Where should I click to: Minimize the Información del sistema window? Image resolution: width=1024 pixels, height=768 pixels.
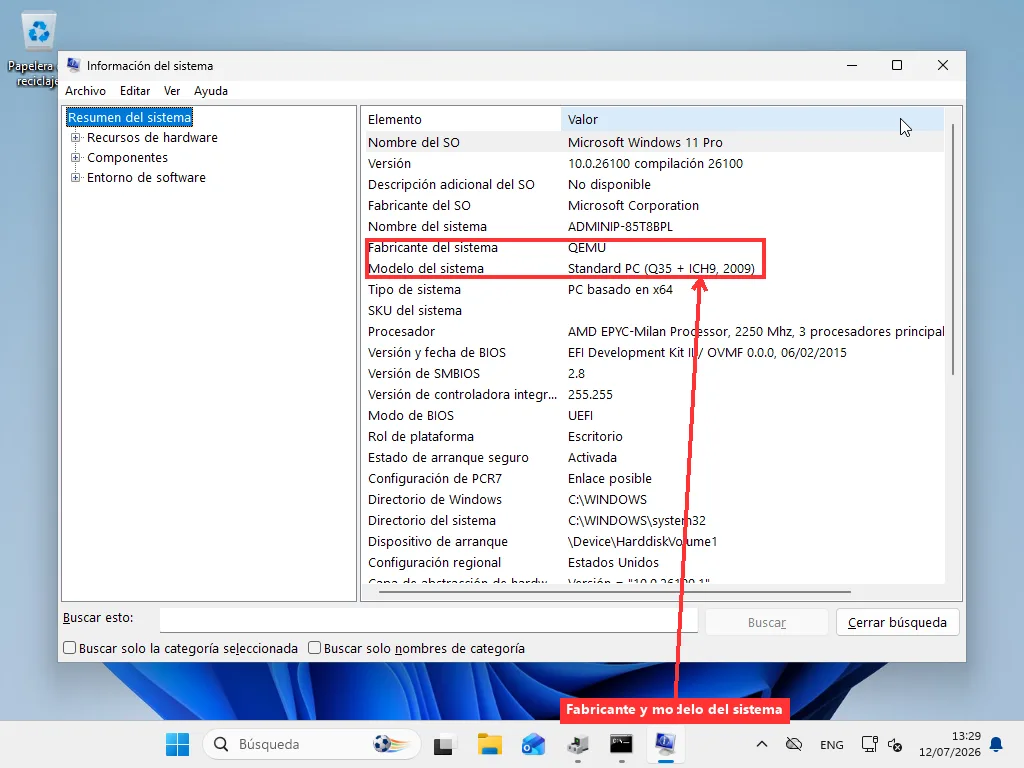852,65
